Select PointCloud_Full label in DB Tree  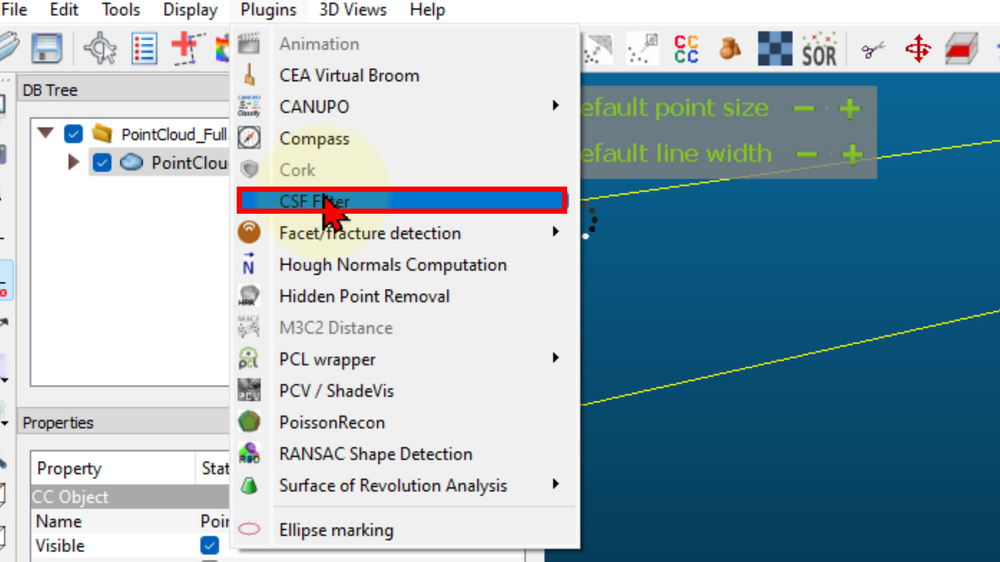point(174,135)
